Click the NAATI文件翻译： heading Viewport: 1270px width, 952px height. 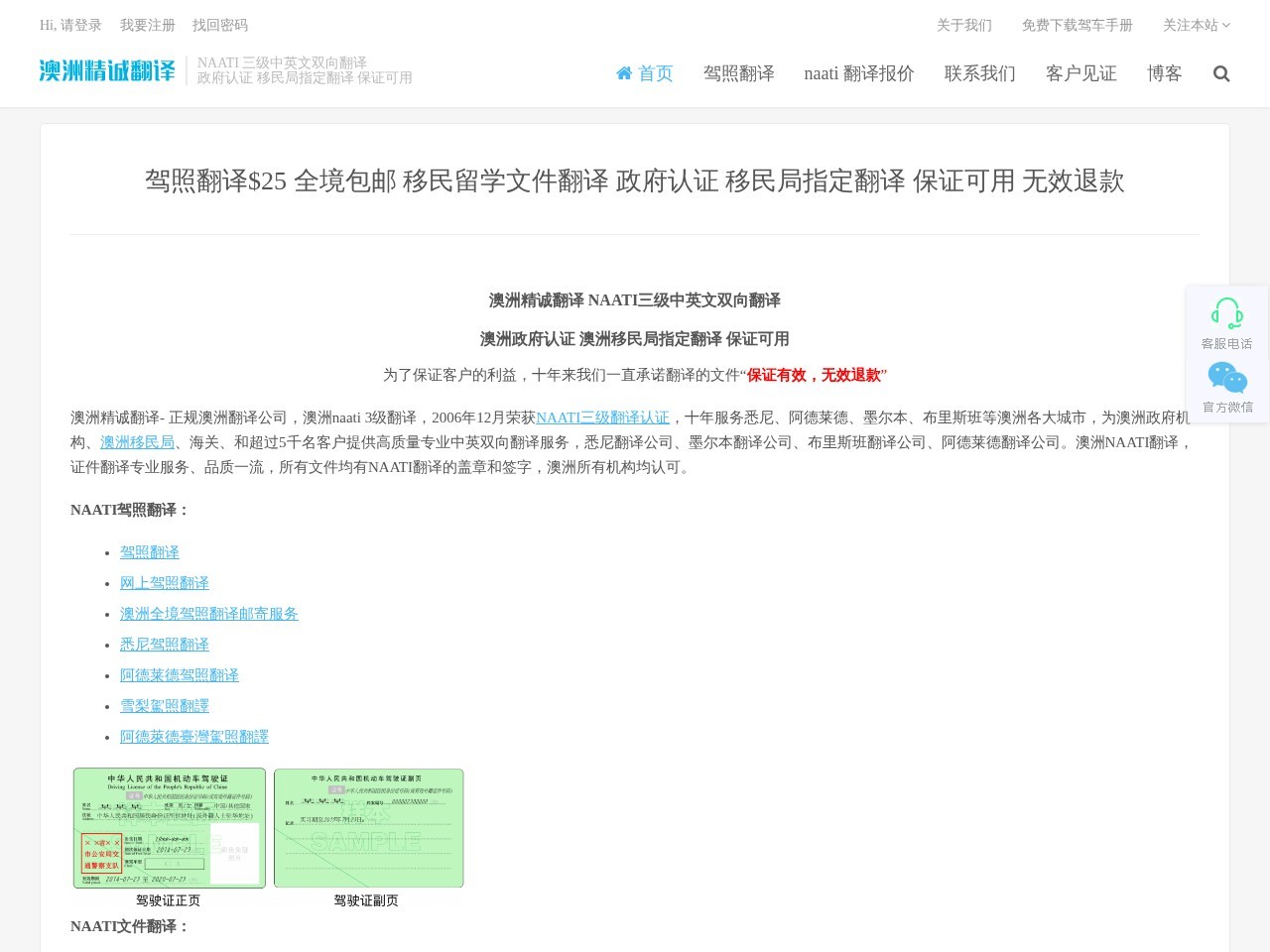coord(130,926)
